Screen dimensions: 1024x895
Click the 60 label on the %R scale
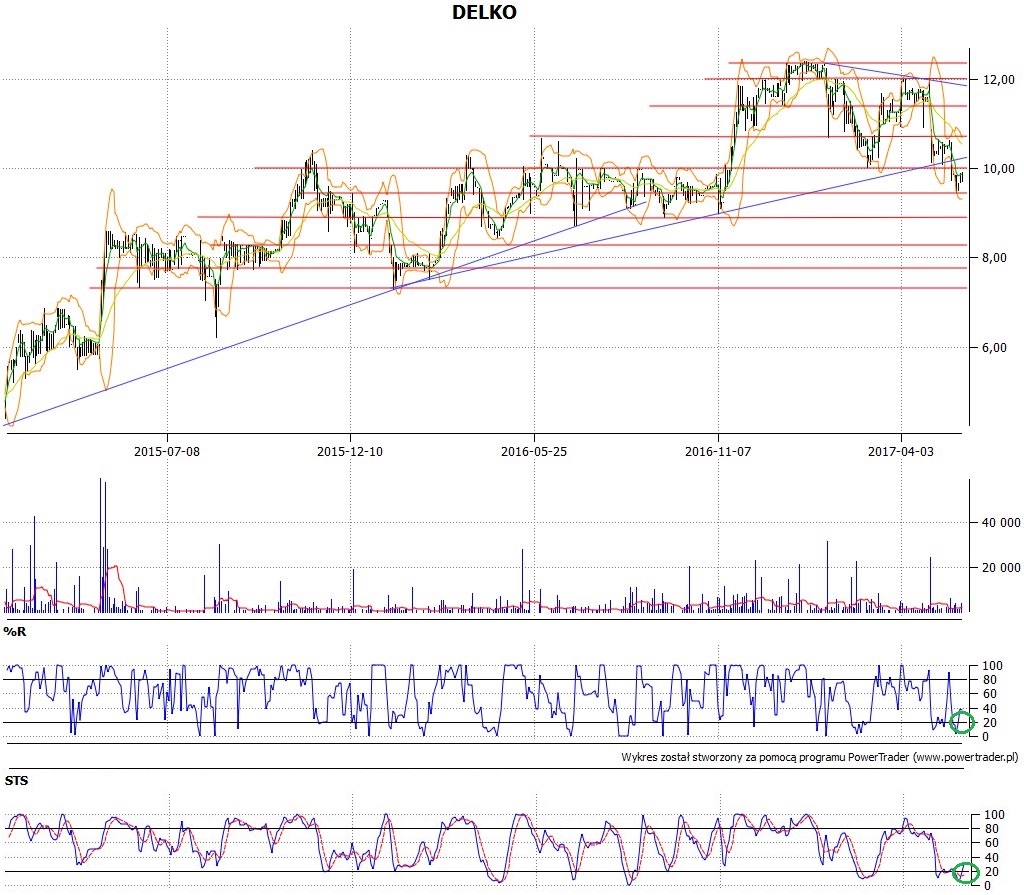click(990, 694)
